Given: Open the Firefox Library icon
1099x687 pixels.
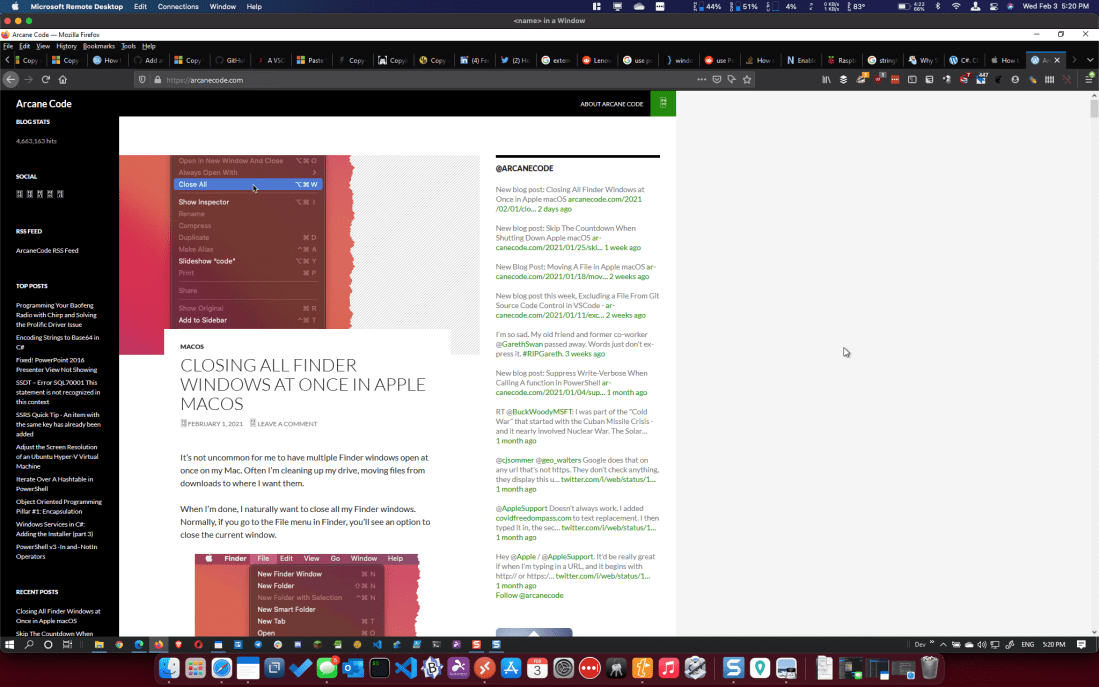Looking at the screenshot, I should 826,79.
